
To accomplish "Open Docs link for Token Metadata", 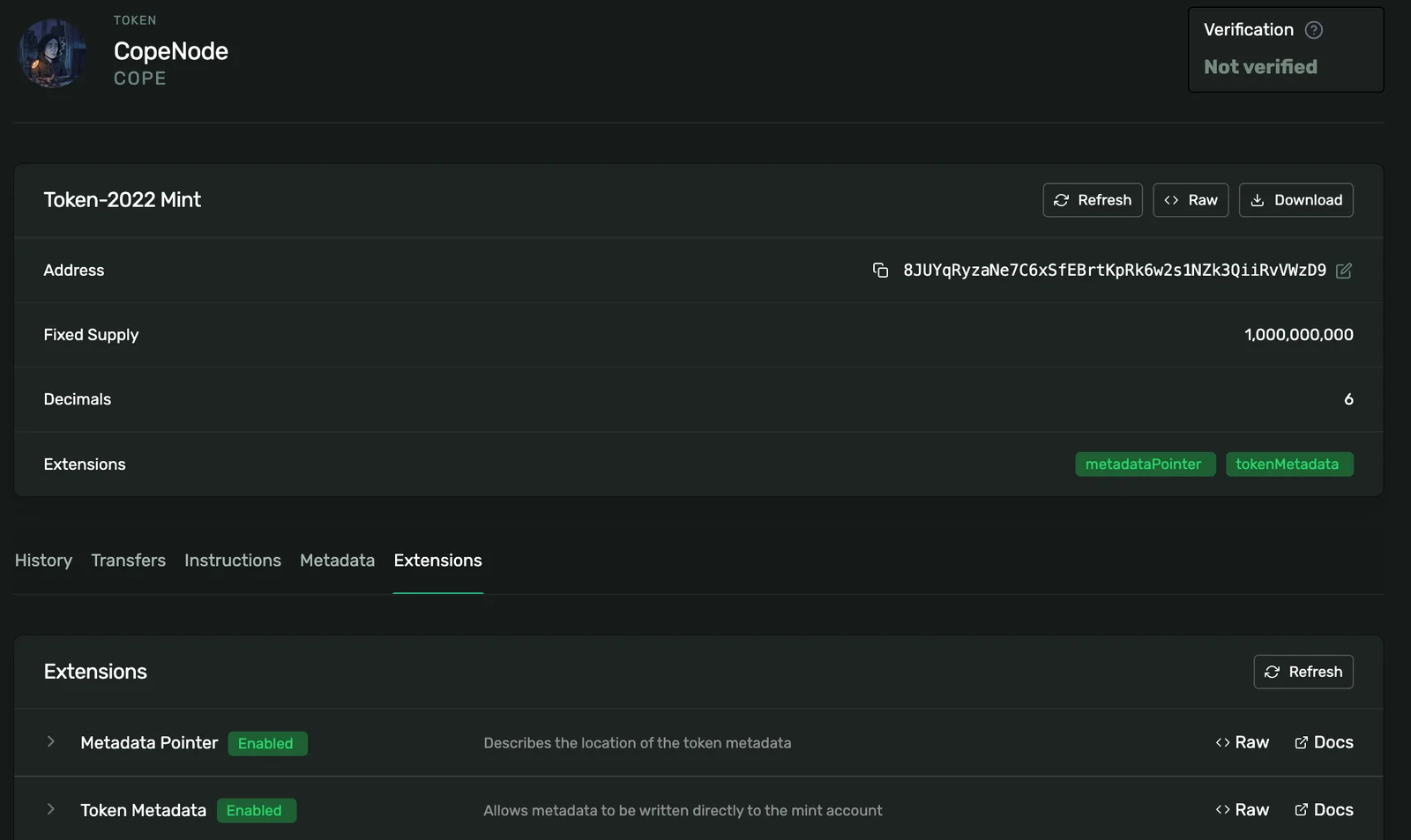I will point(1324,809).
